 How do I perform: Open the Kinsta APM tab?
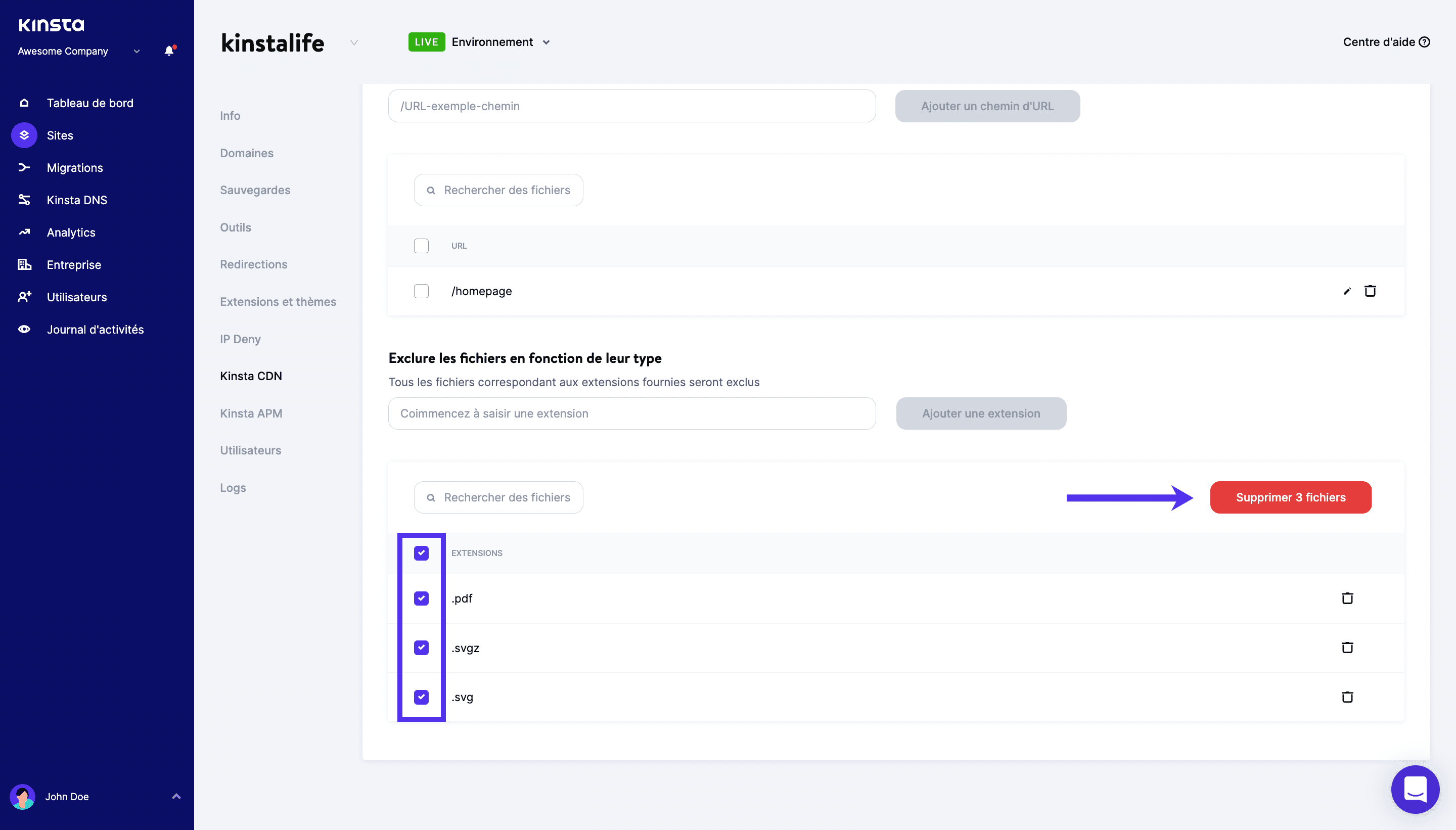(x=251, y=413)
